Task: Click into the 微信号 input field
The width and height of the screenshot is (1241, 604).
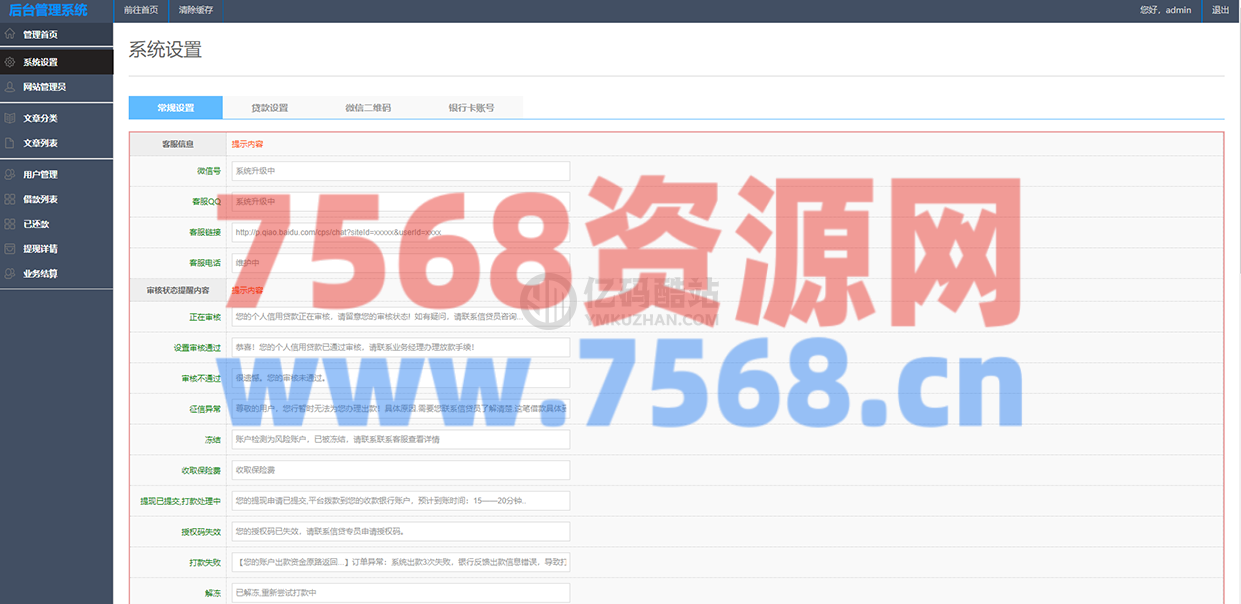Action: point(400,171)
